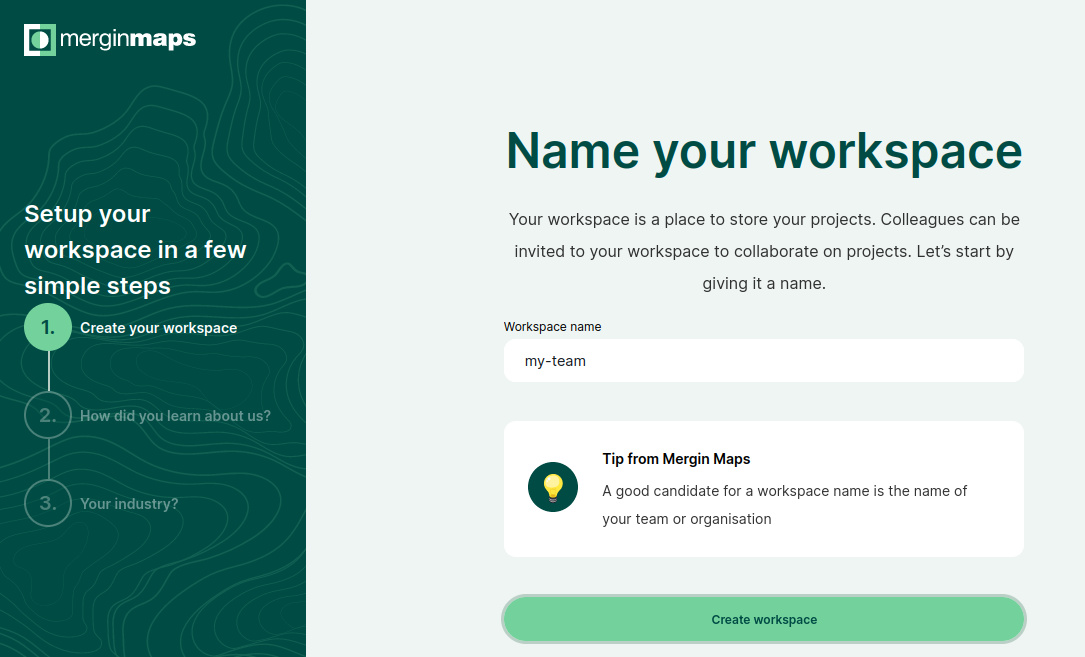This screenshot has height=657, width=1085.
Task: Select step 2 circle in the sidebar
Action: tap(48, 415)
